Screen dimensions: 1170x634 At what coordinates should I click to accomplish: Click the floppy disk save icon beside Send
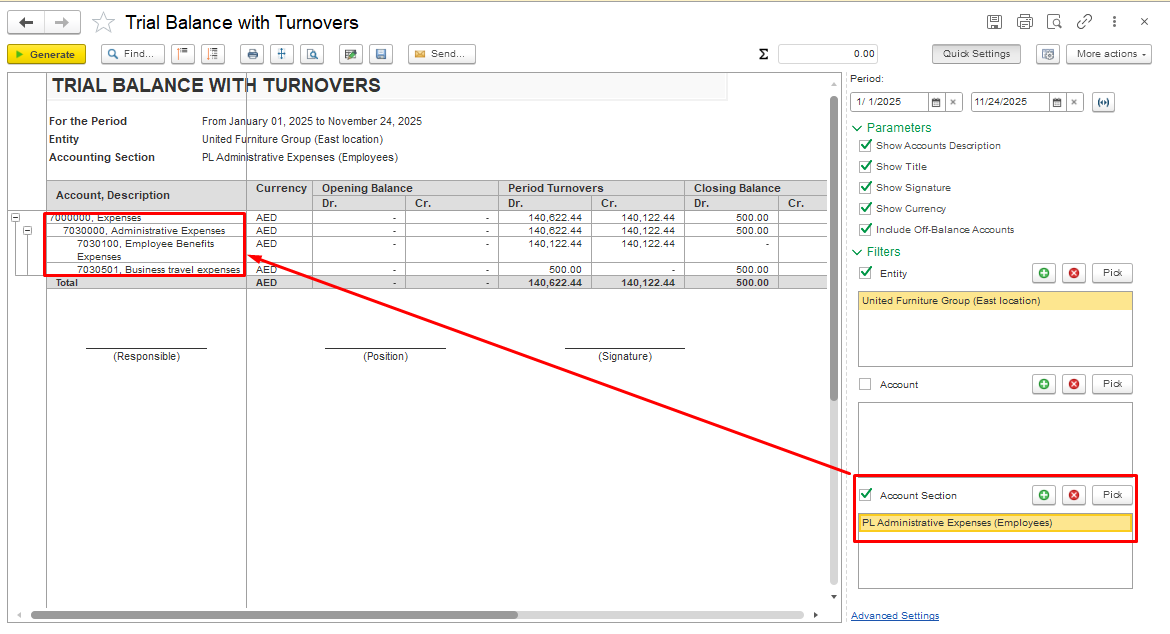(x=380, y=54)
